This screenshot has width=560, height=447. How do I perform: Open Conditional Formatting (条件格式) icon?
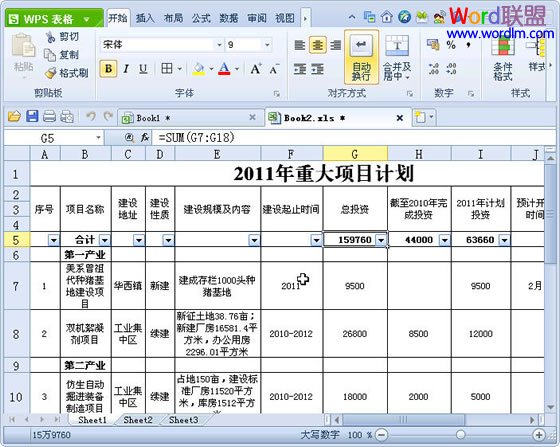(503, 58)
